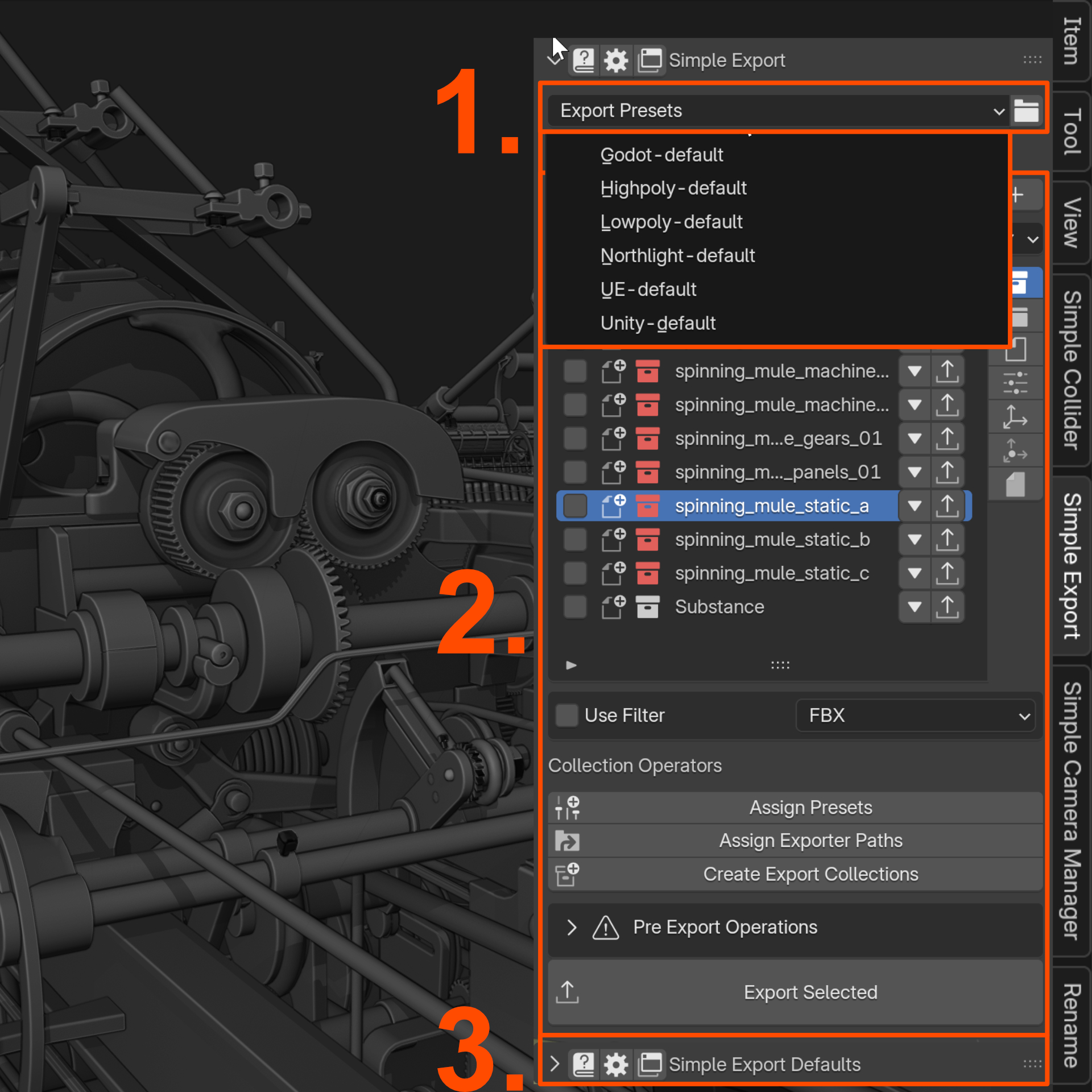Open Simple Export Defaults help icon
This screenshot has height=1092, width=1092.
[x=584, y=1064]
